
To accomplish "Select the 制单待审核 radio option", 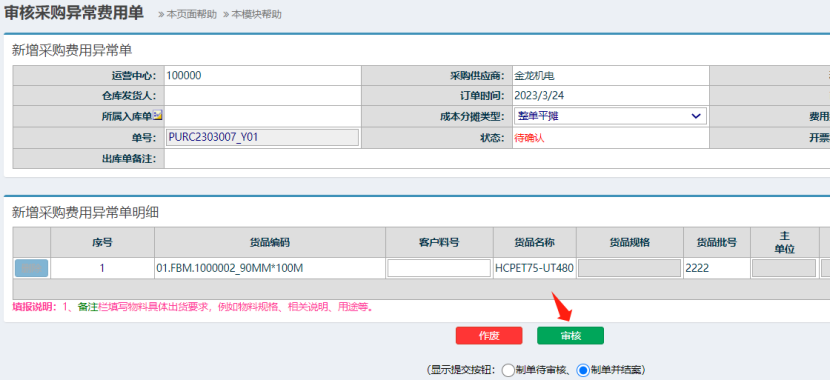I will tap(508, 370).
